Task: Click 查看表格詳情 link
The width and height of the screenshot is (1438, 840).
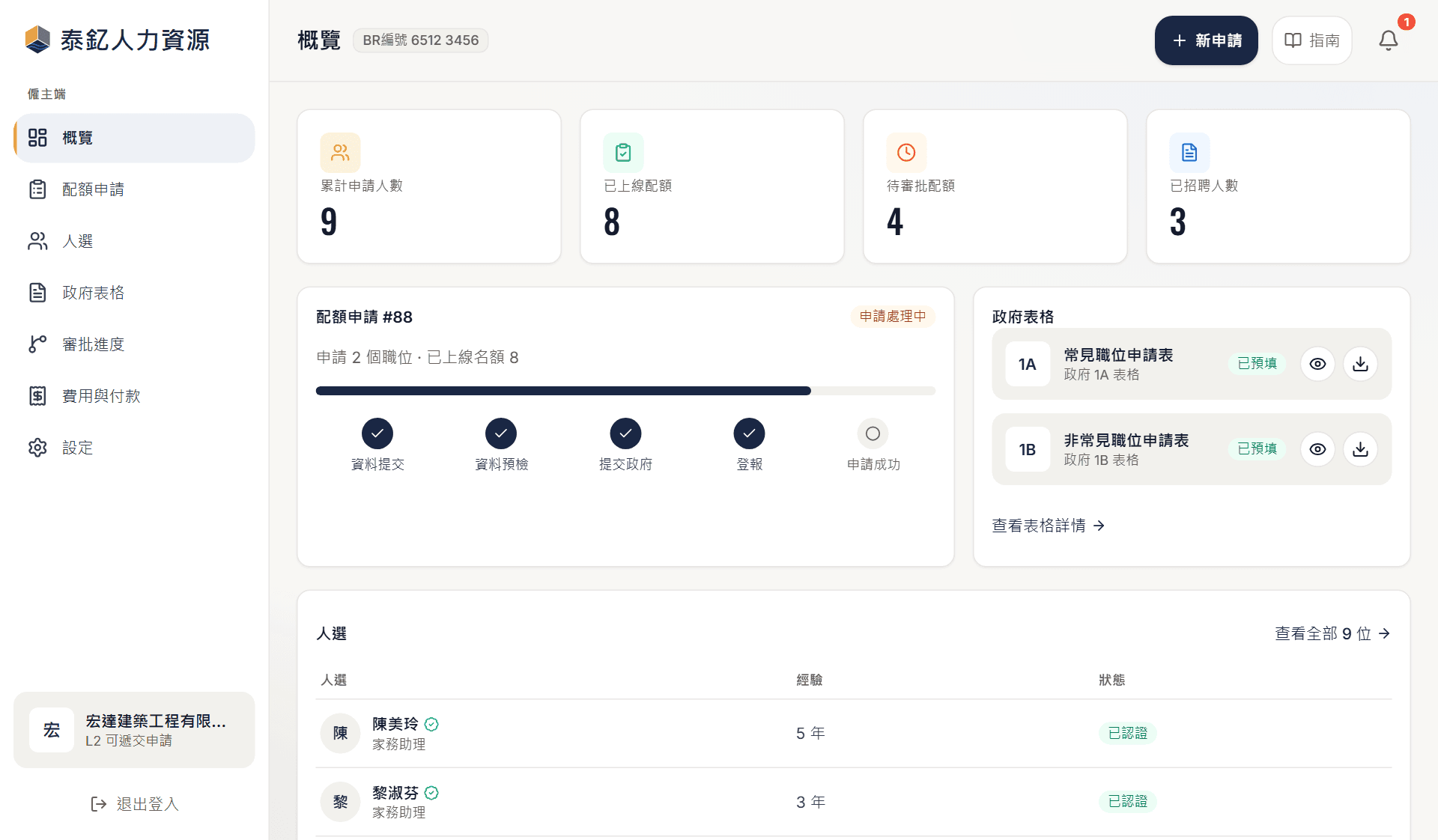Action: [x=1049, y=526]
